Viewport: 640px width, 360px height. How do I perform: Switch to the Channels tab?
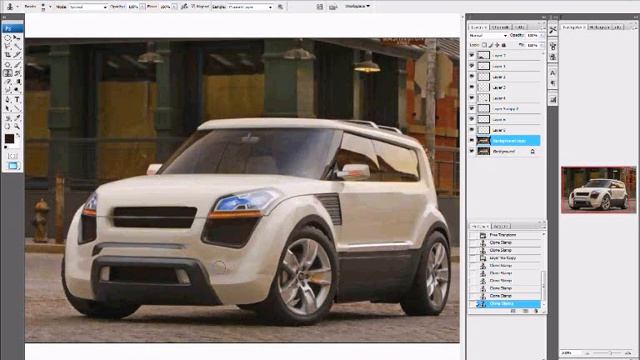click(500, 27)
